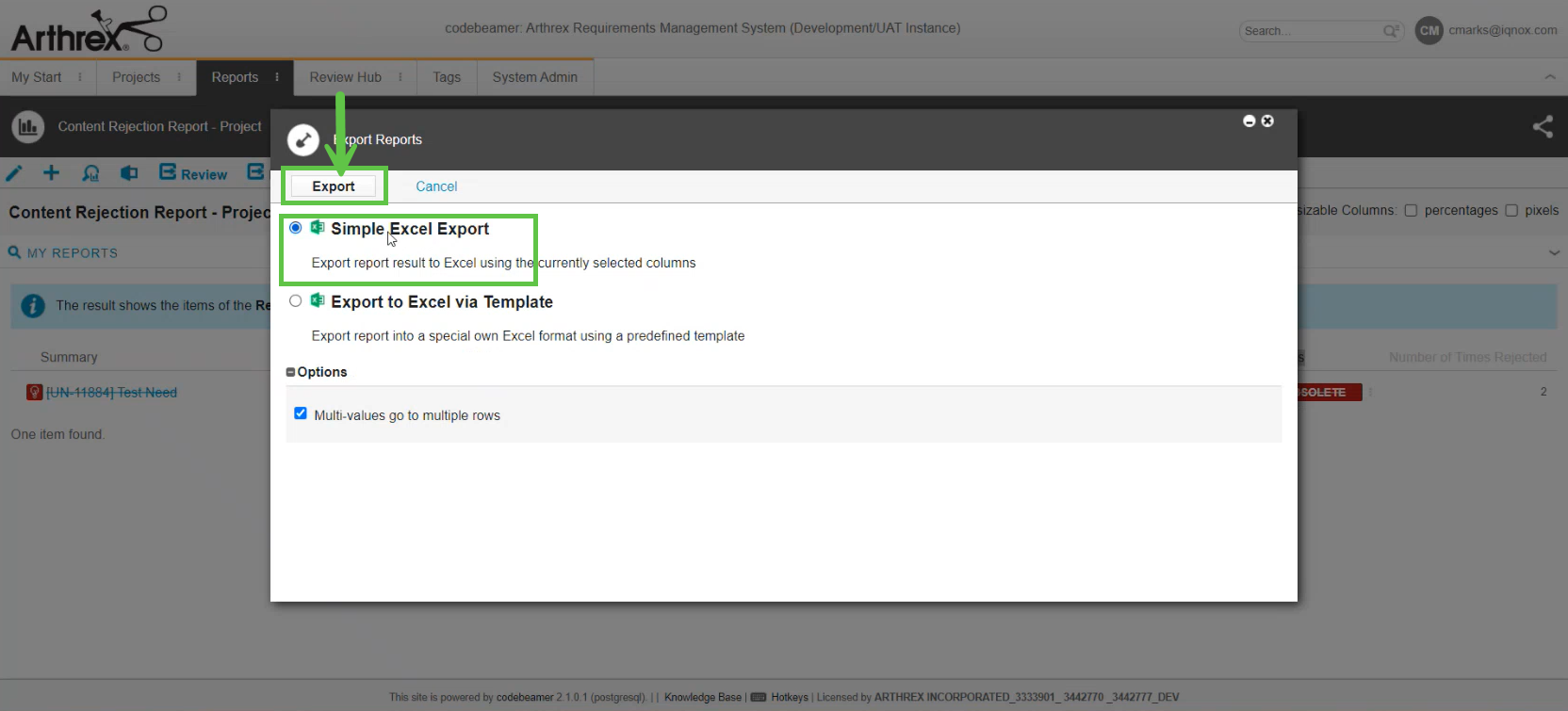Click the Cancel link in dialog
1568x711 pixels.
pyautogui.click(x=436, y=186)
